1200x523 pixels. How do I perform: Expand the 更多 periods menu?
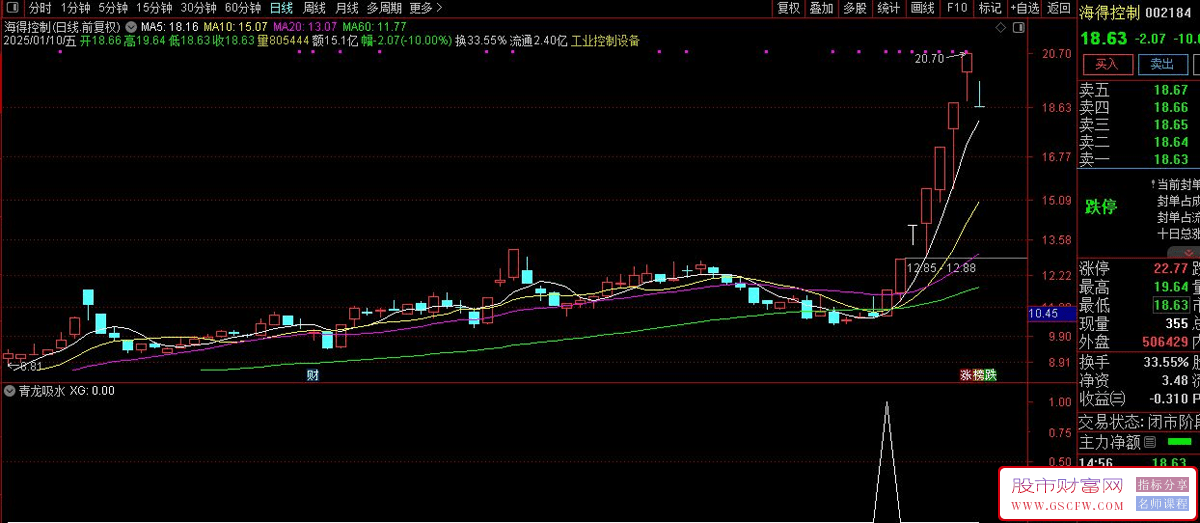pyautogui.click(x=426, y=8)
